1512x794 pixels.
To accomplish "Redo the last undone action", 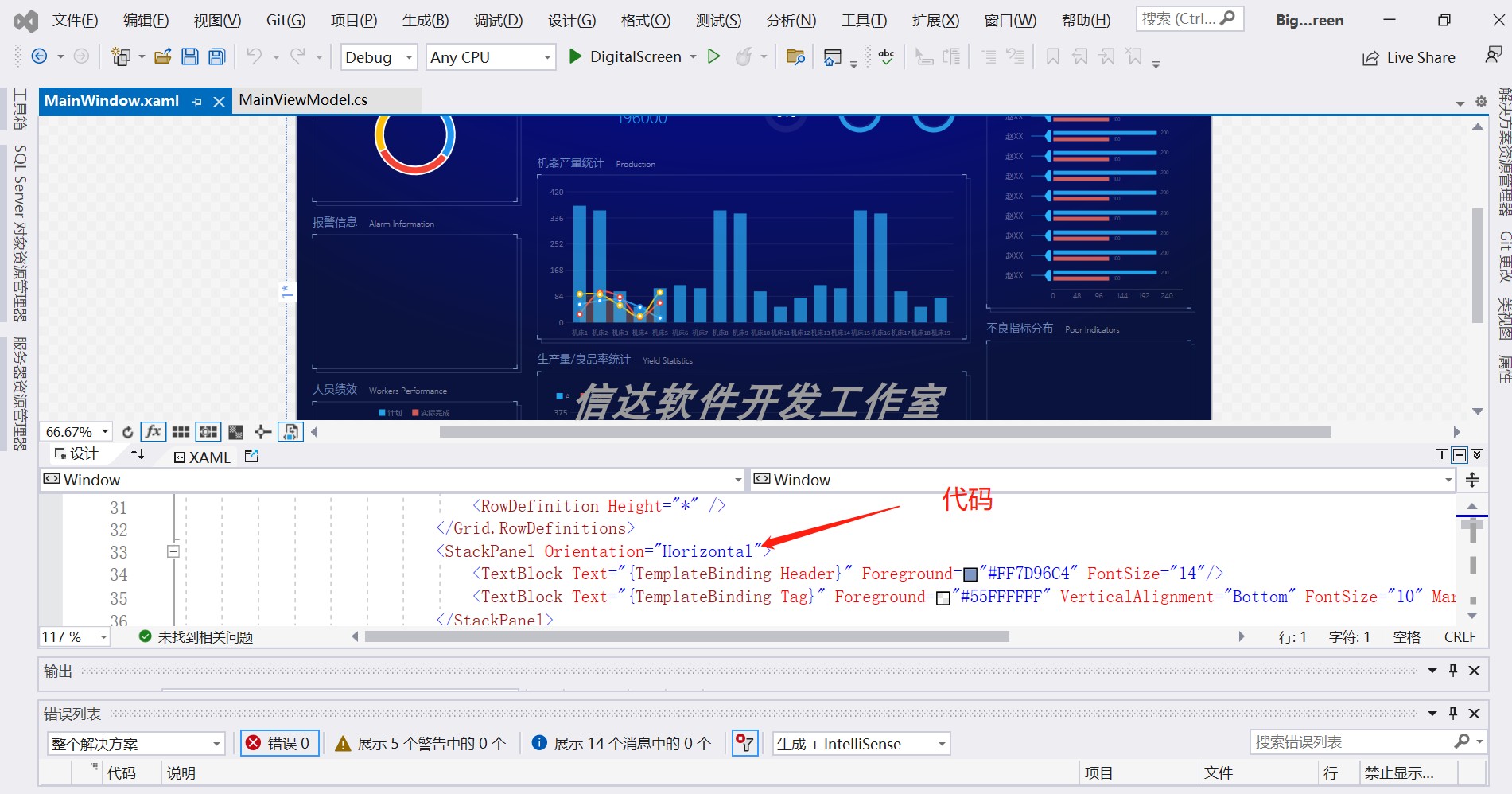I will tap(297, 56).
